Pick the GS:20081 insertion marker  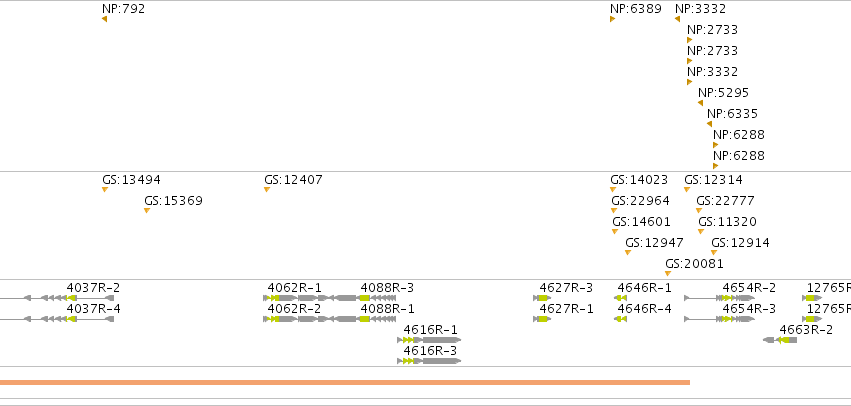668,274
